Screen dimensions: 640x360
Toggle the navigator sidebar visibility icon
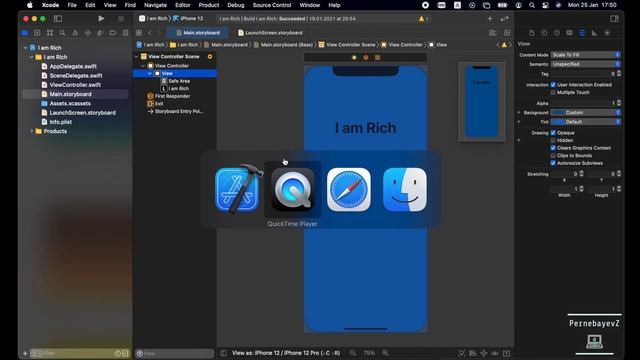[x=58, y=19]
